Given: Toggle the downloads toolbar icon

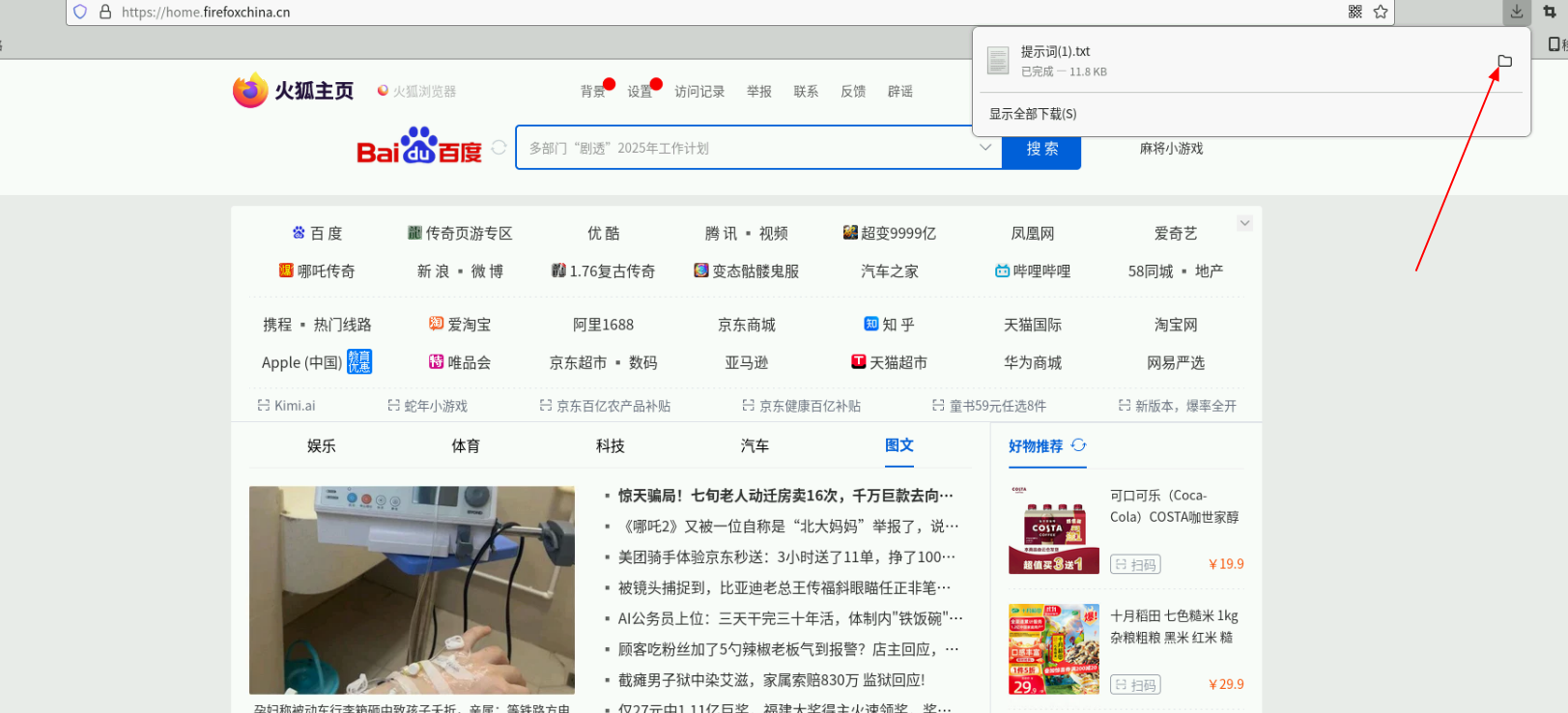Looking at the screenshot, I should (x=1517, y=12).
